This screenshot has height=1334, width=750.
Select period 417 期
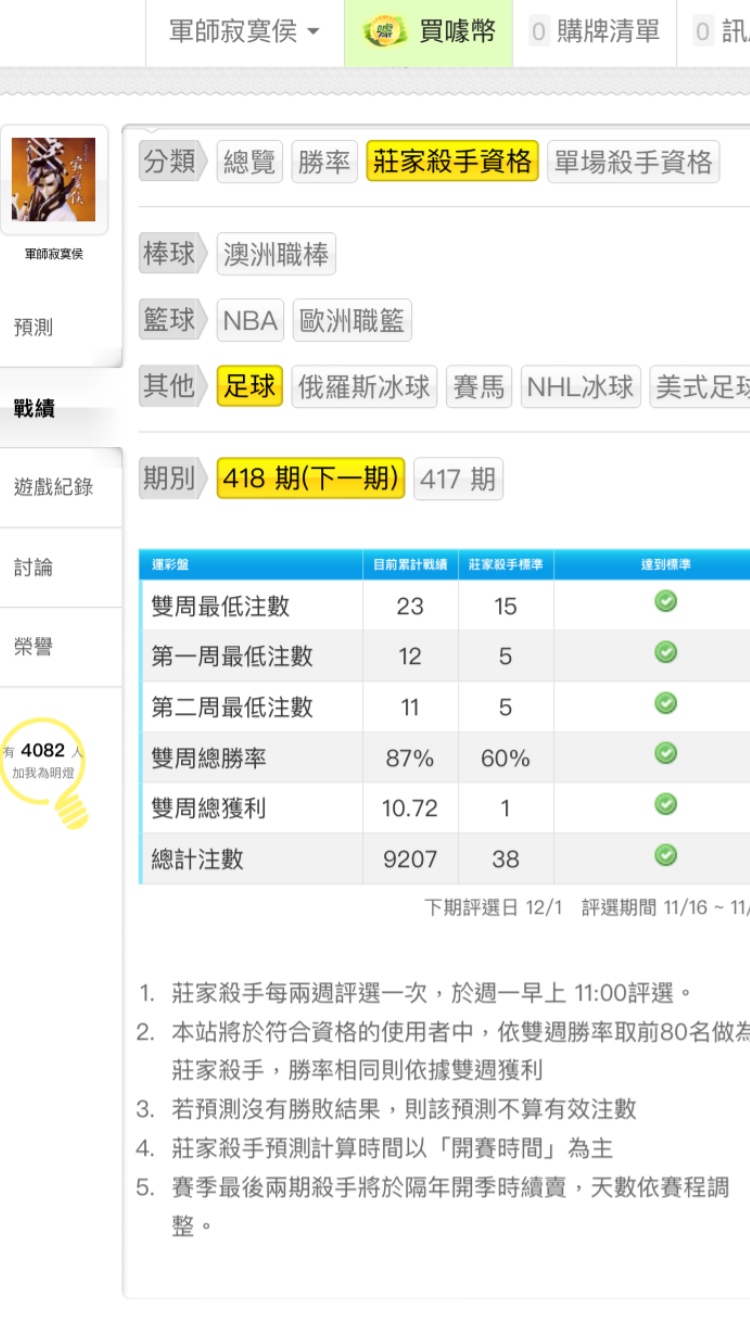pos(458,478)
